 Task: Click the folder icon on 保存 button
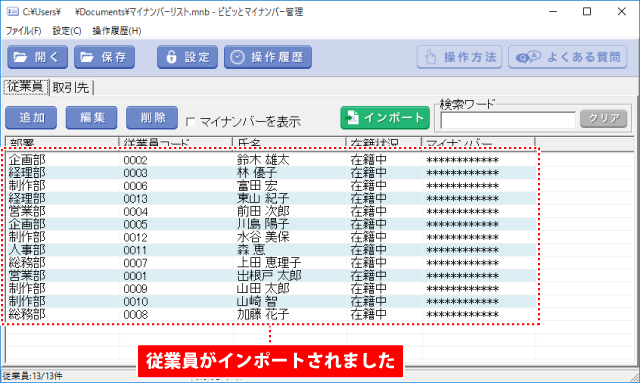tap(87, 57)
